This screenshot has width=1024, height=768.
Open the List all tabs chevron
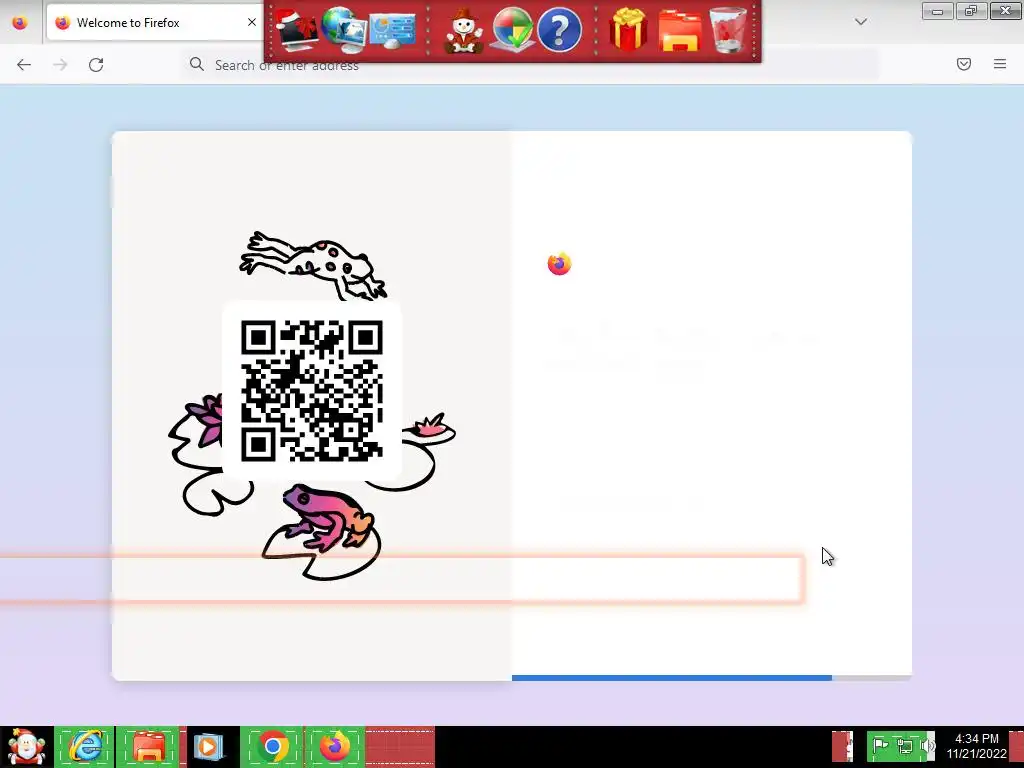click(861, 22)
